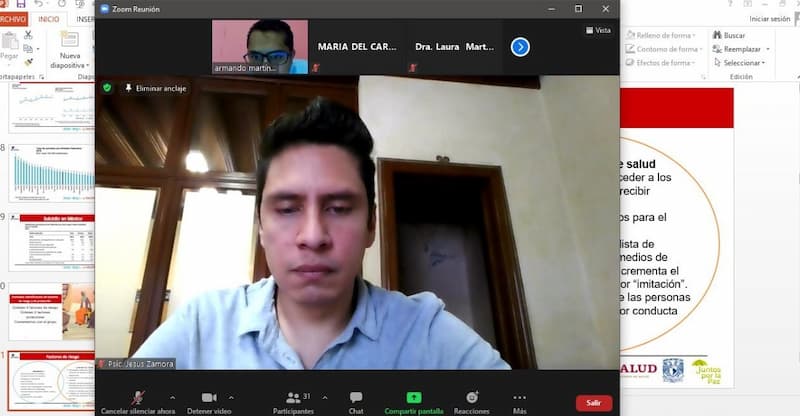Select slide 10 thumbnail with illustration
The height and width of the screenshot is (416, 800).
(52, 311)
